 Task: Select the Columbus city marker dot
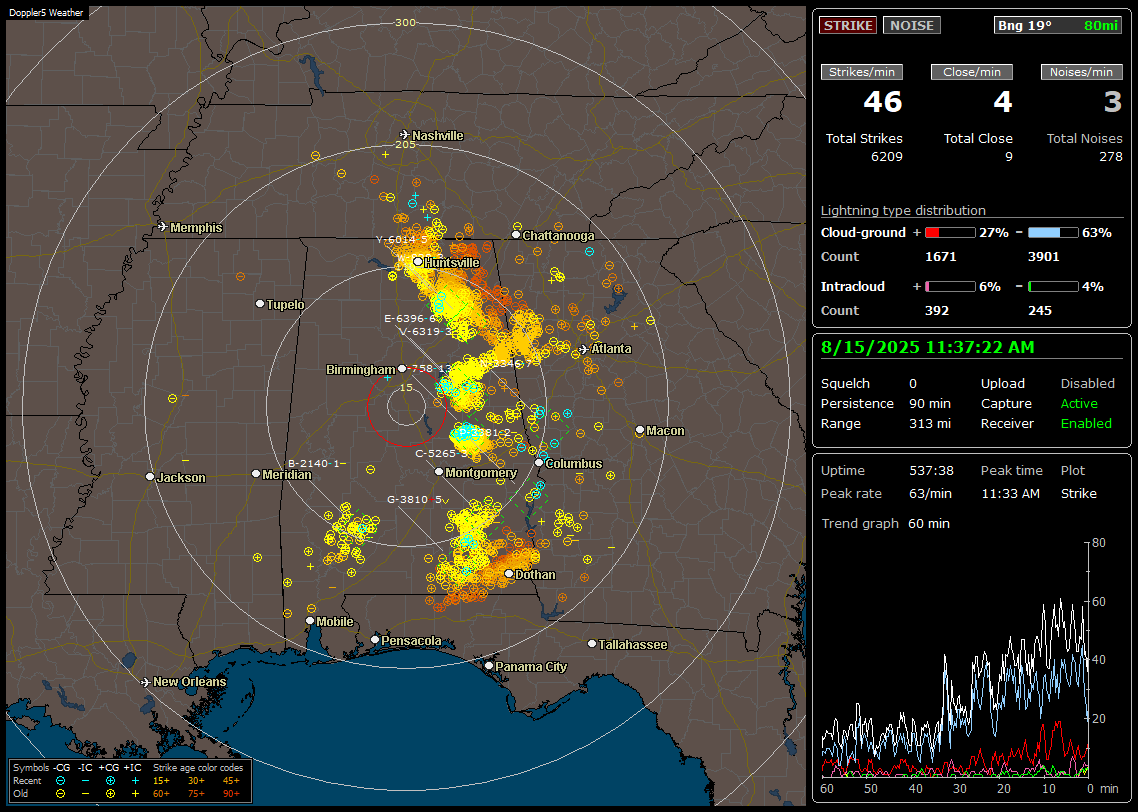pos(539,462)
